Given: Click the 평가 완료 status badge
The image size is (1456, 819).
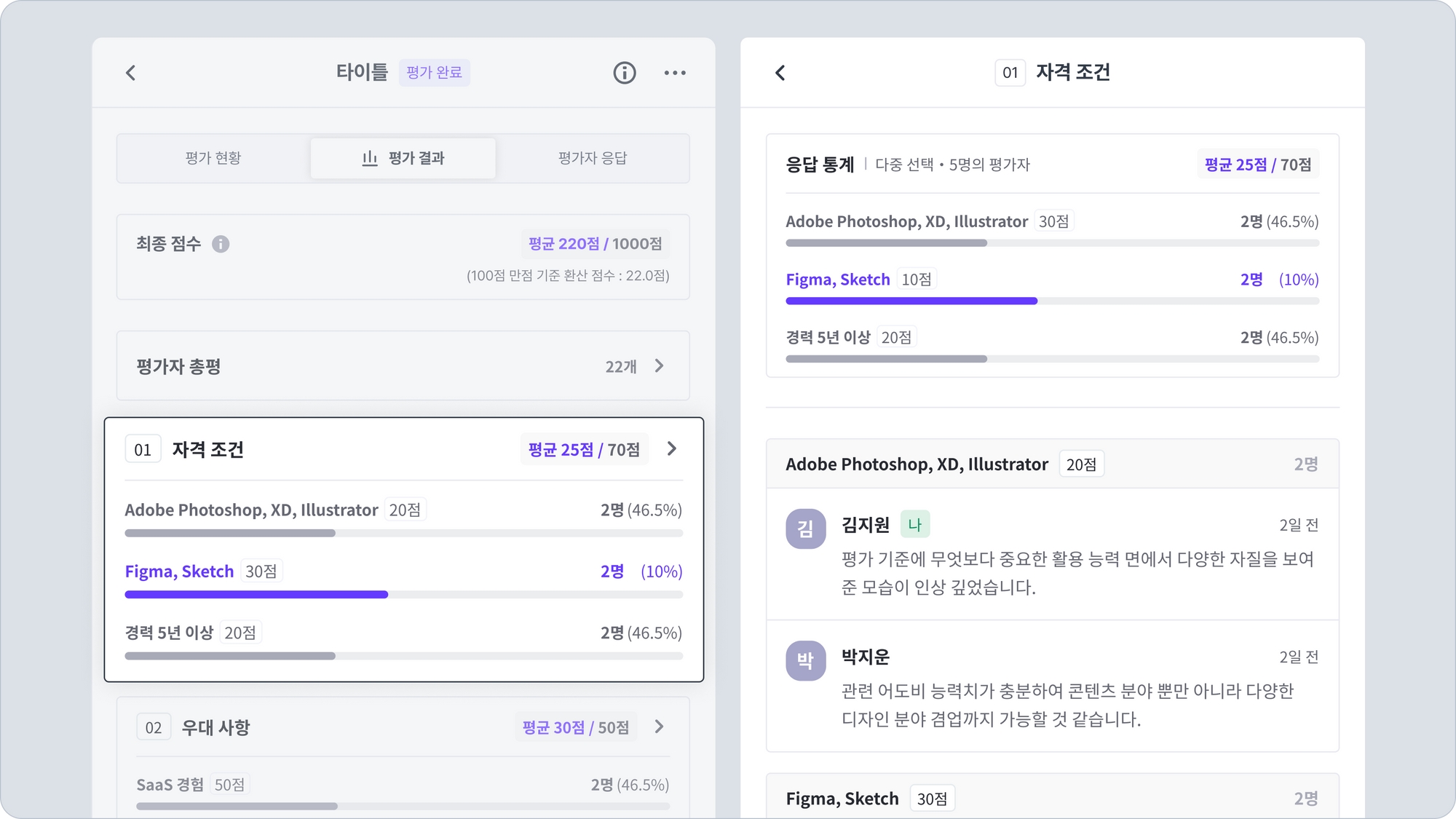Looking at the screenshot, I should coord(434,73).
